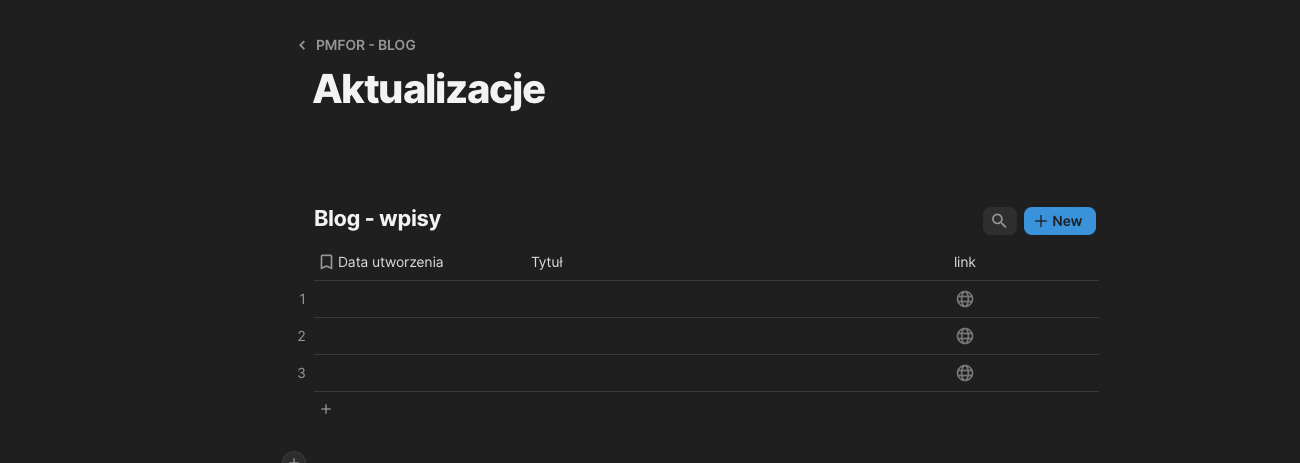The image size is (1300, 463).
Task: Click the Tytuł cell in row 2
Action: point(735,336)
